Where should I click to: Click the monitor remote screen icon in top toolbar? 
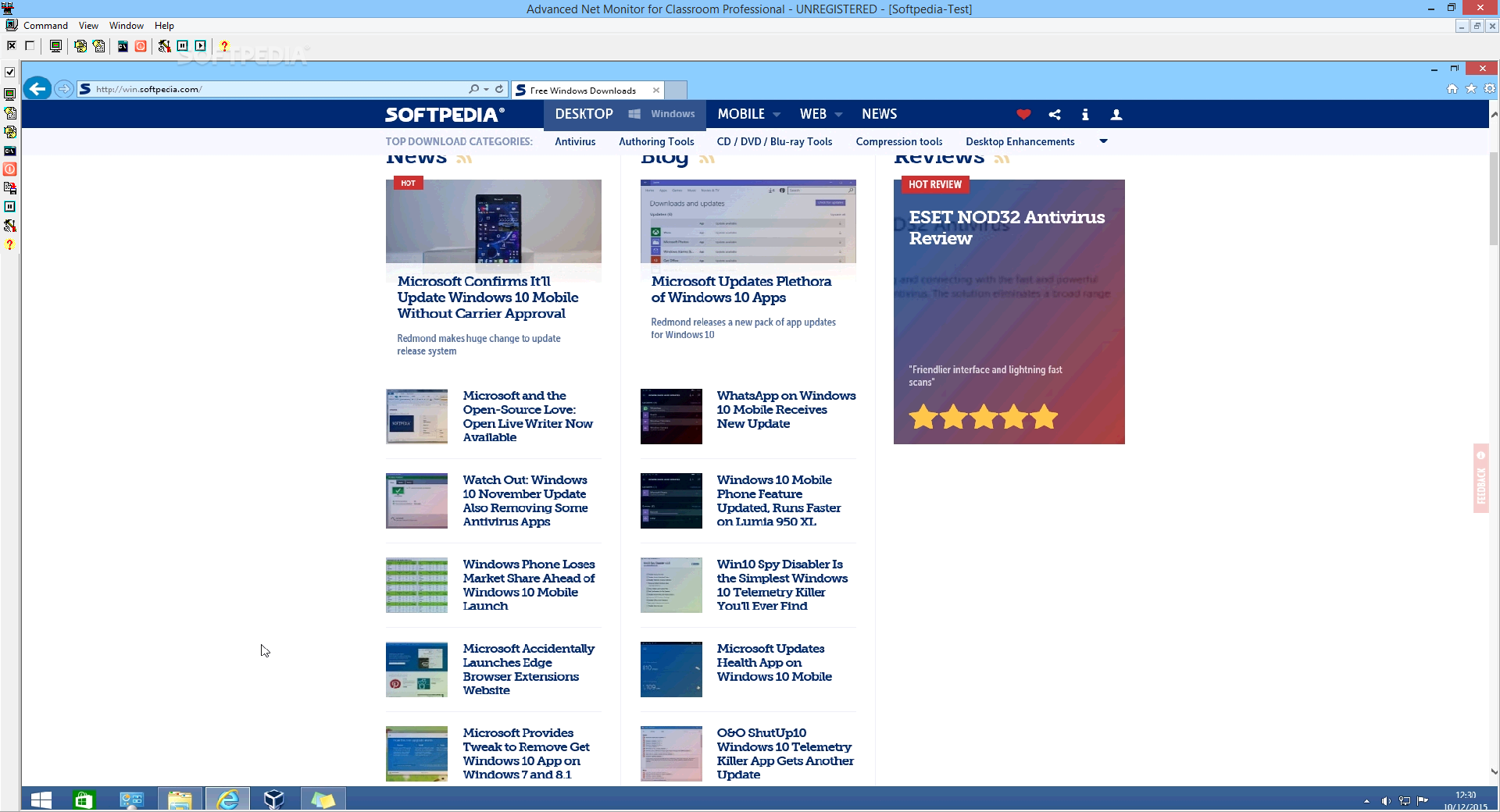[55, 46]
